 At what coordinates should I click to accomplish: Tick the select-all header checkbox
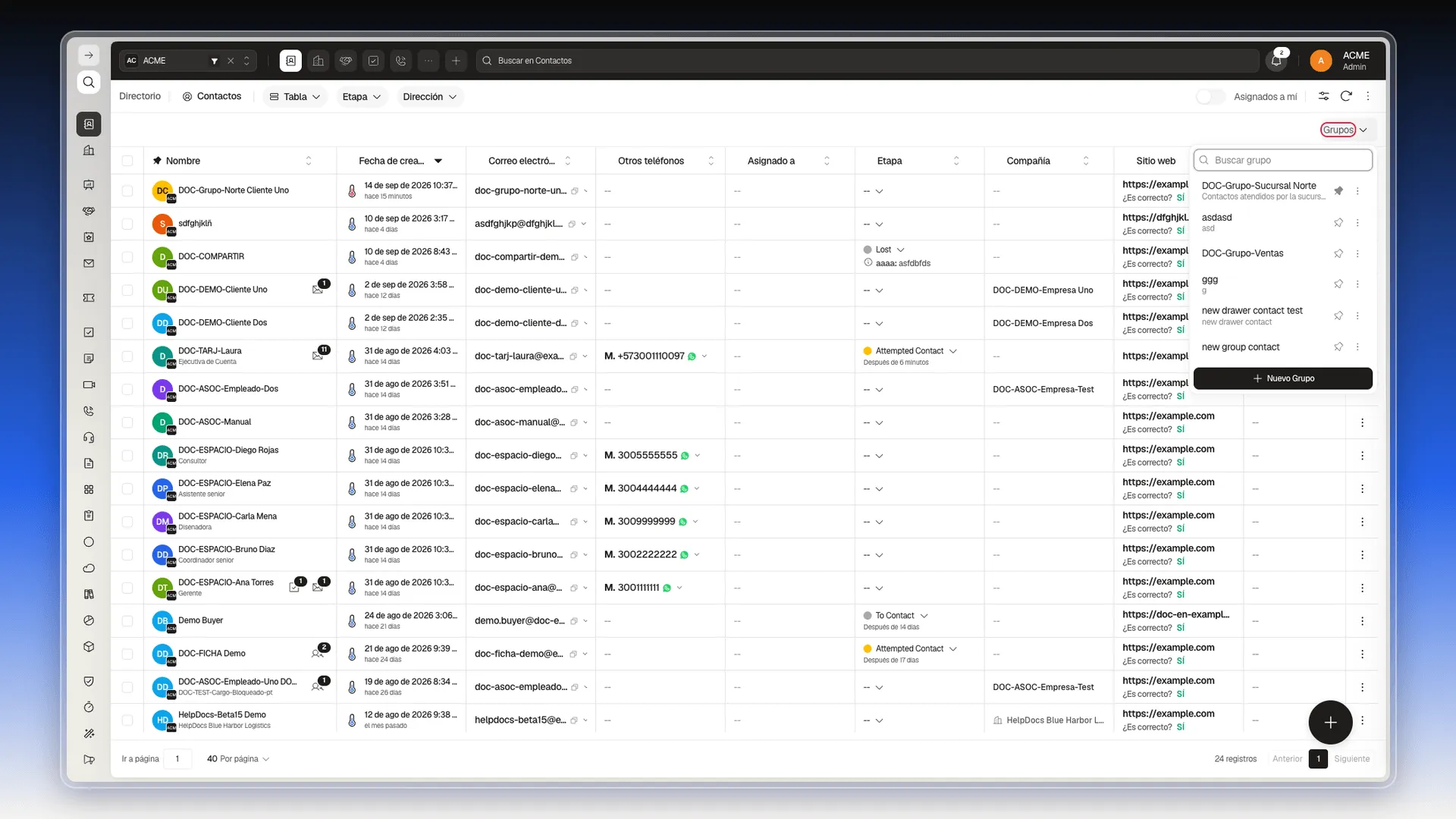[x=127, y=161]
